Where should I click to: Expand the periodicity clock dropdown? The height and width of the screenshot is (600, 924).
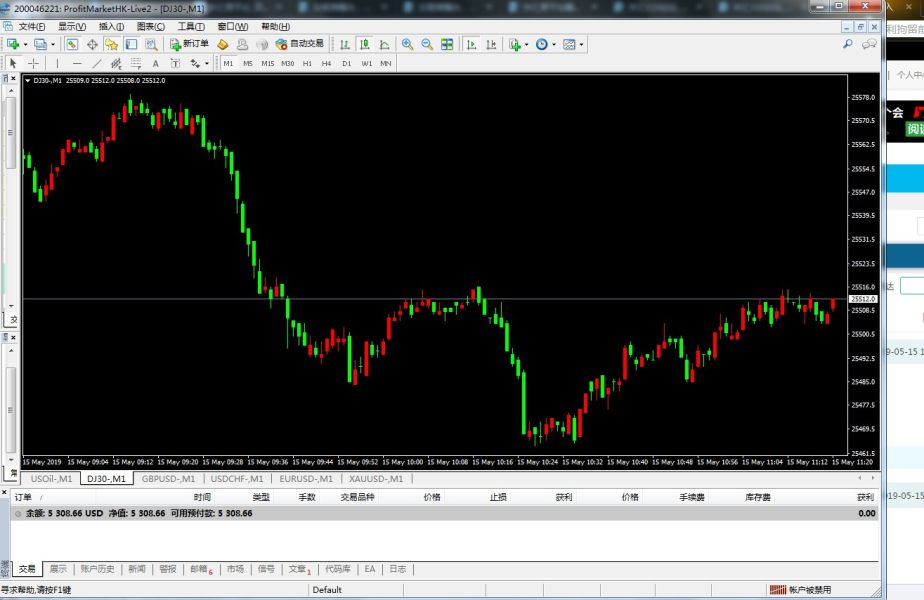pyautogui.click(x=554, y=44)
